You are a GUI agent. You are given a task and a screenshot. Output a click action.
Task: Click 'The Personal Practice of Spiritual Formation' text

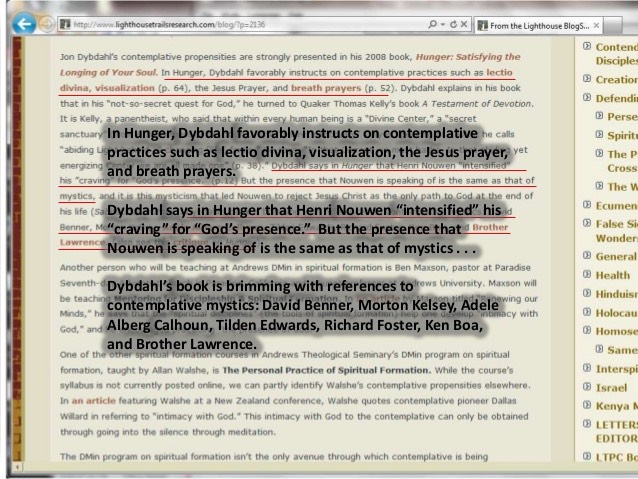[x=326, y=370]
